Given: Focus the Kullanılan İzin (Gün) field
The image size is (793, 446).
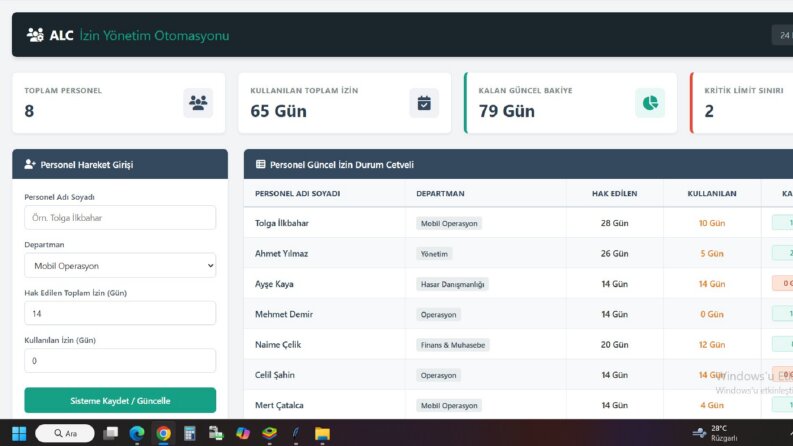Looking at the screenshot, I should pyautogui.click(x=120, y=361).
